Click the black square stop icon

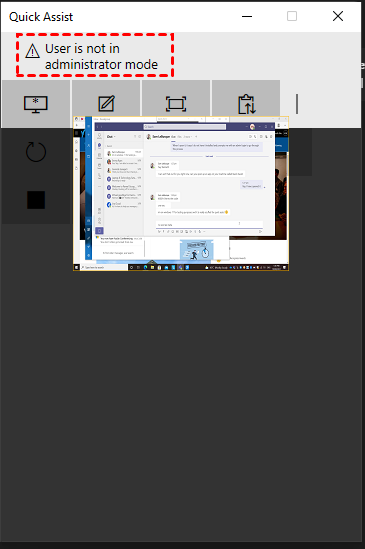(x=36, y=200)
